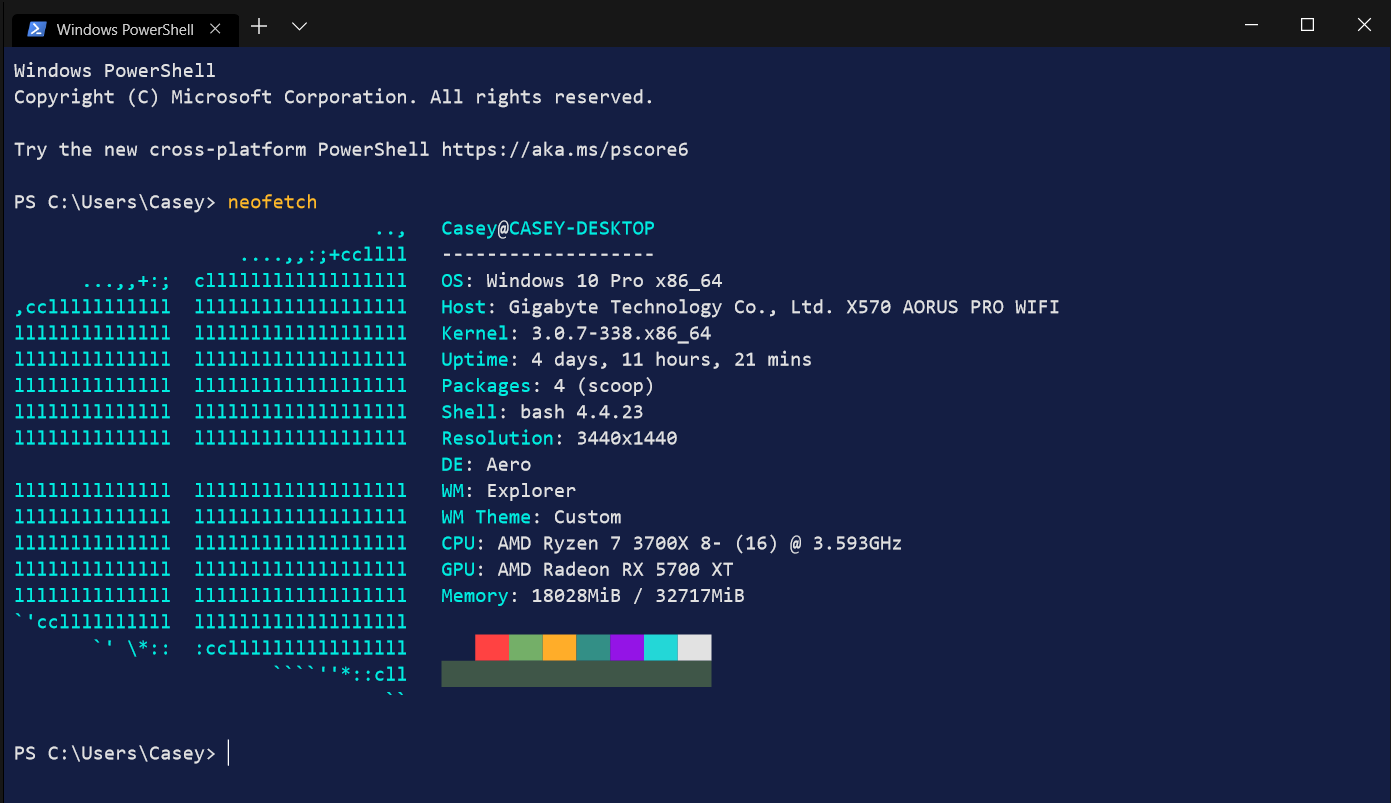Viewport: 1391px width, 803px height.
Task: Expand the new tab profile dropdown chevron
Action: pyautogui.click(x=299, y=26)
